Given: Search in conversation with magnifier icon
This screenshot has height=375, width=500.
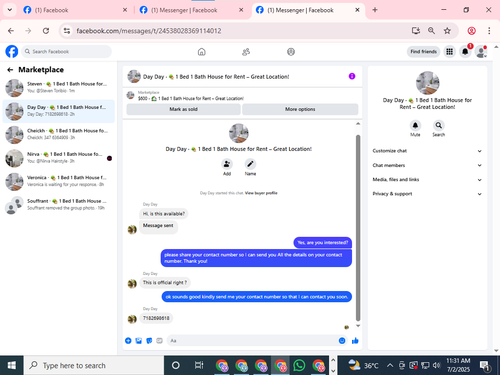Looking at the screenshot, I should [x=439, y=125].
